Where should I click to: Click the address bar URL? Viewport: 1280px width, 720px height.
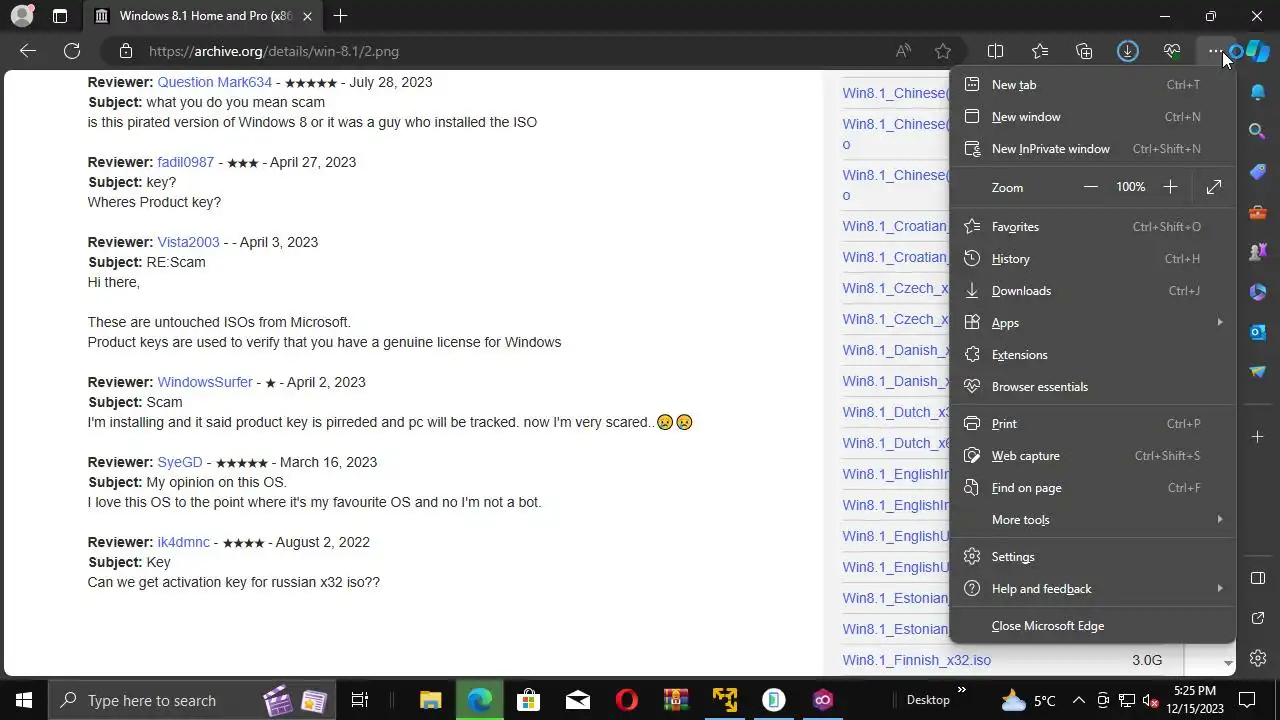coord(273,51)
